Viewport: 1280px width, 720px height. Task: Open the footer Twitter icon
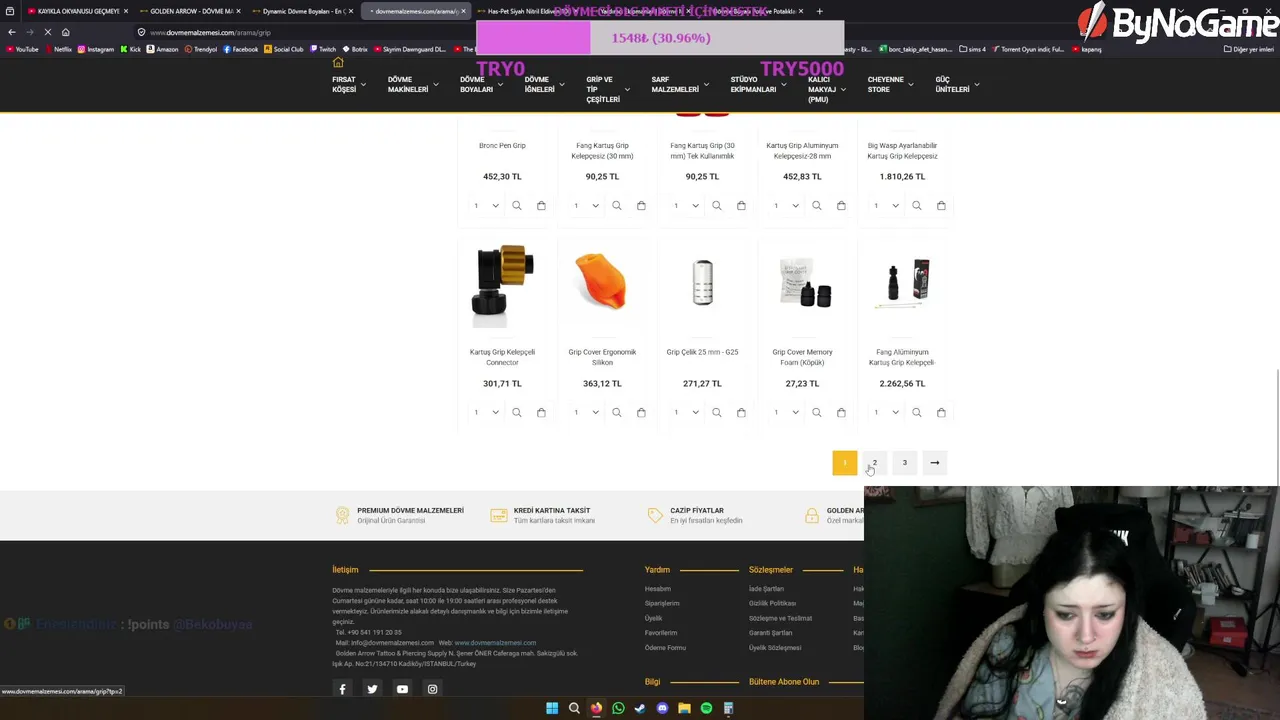pyautogui.click(x=372, y=689)
